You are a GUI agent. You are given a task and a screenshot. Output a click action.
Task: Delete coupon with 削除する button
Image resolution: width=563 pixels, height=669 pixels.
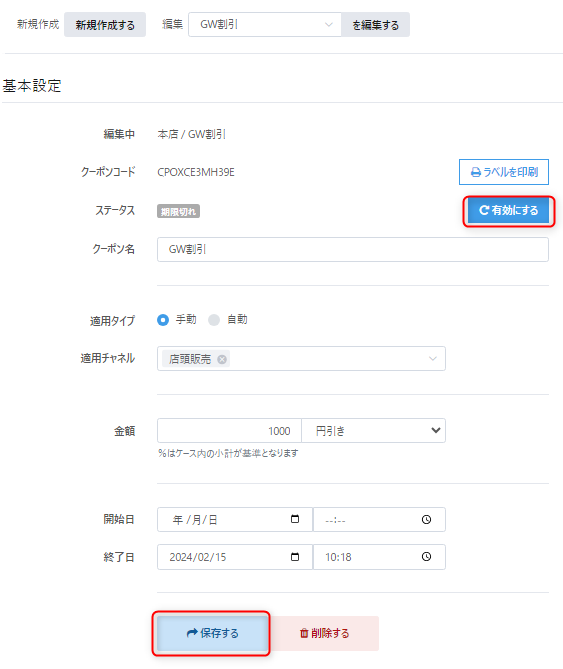(324, 633)
